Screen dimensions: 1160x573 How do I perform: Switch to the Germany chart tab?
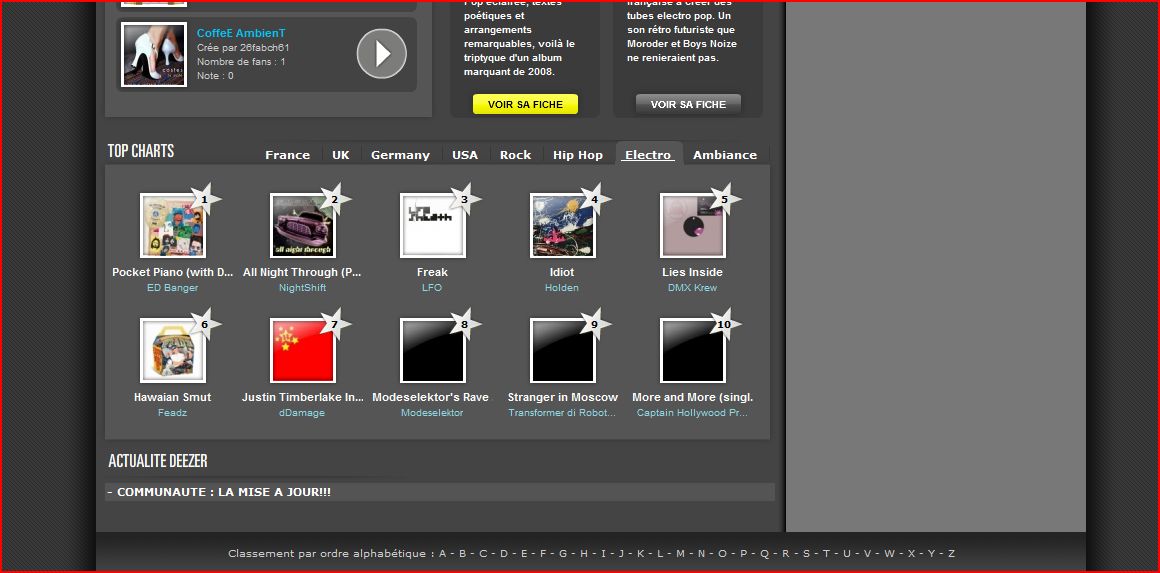click(x=400, y=155)
